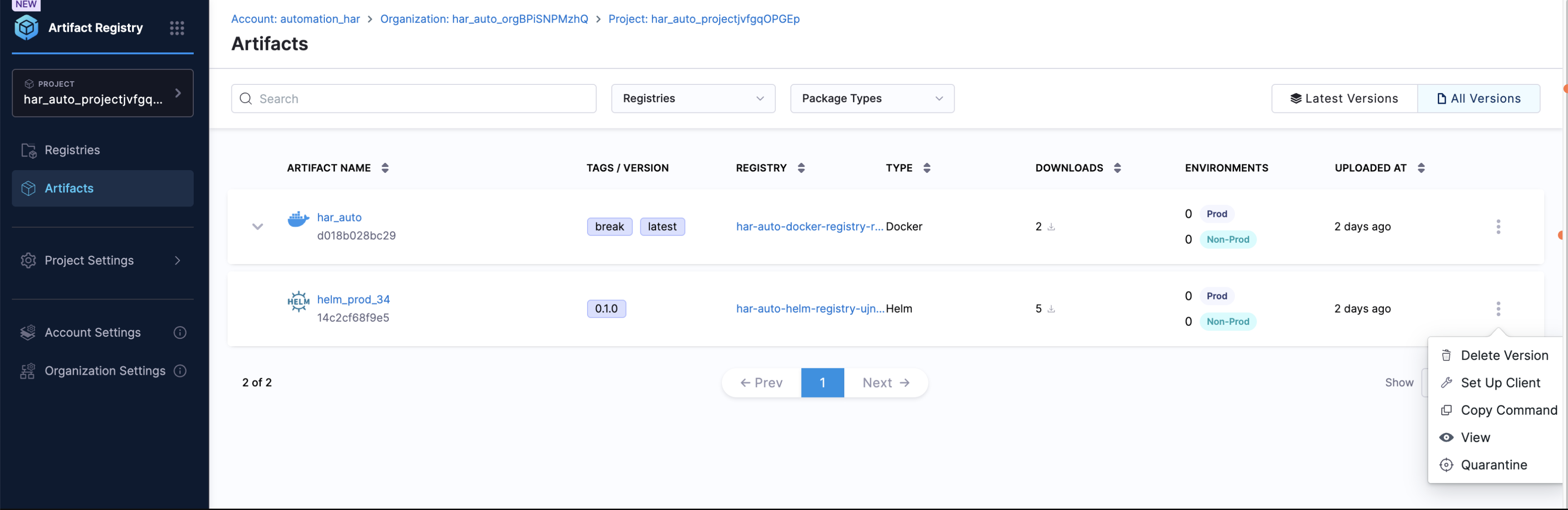
Task: Sort by Uploaded At column arrows
Action: (1421, 168)
